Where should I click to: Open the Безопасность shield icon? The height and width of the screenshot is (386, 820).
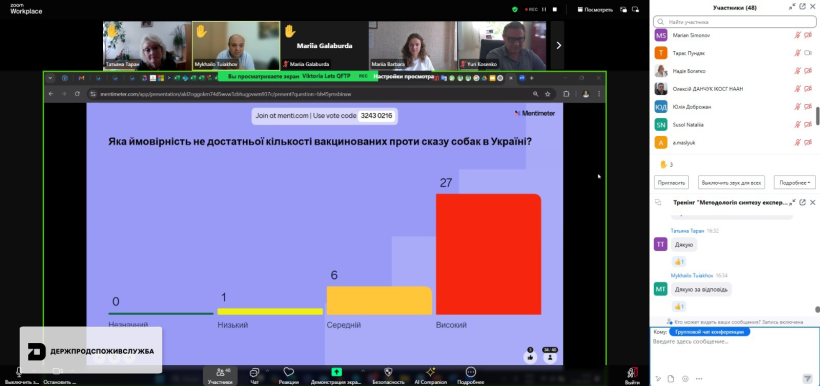pyautogui.click(x=388, y=372)
